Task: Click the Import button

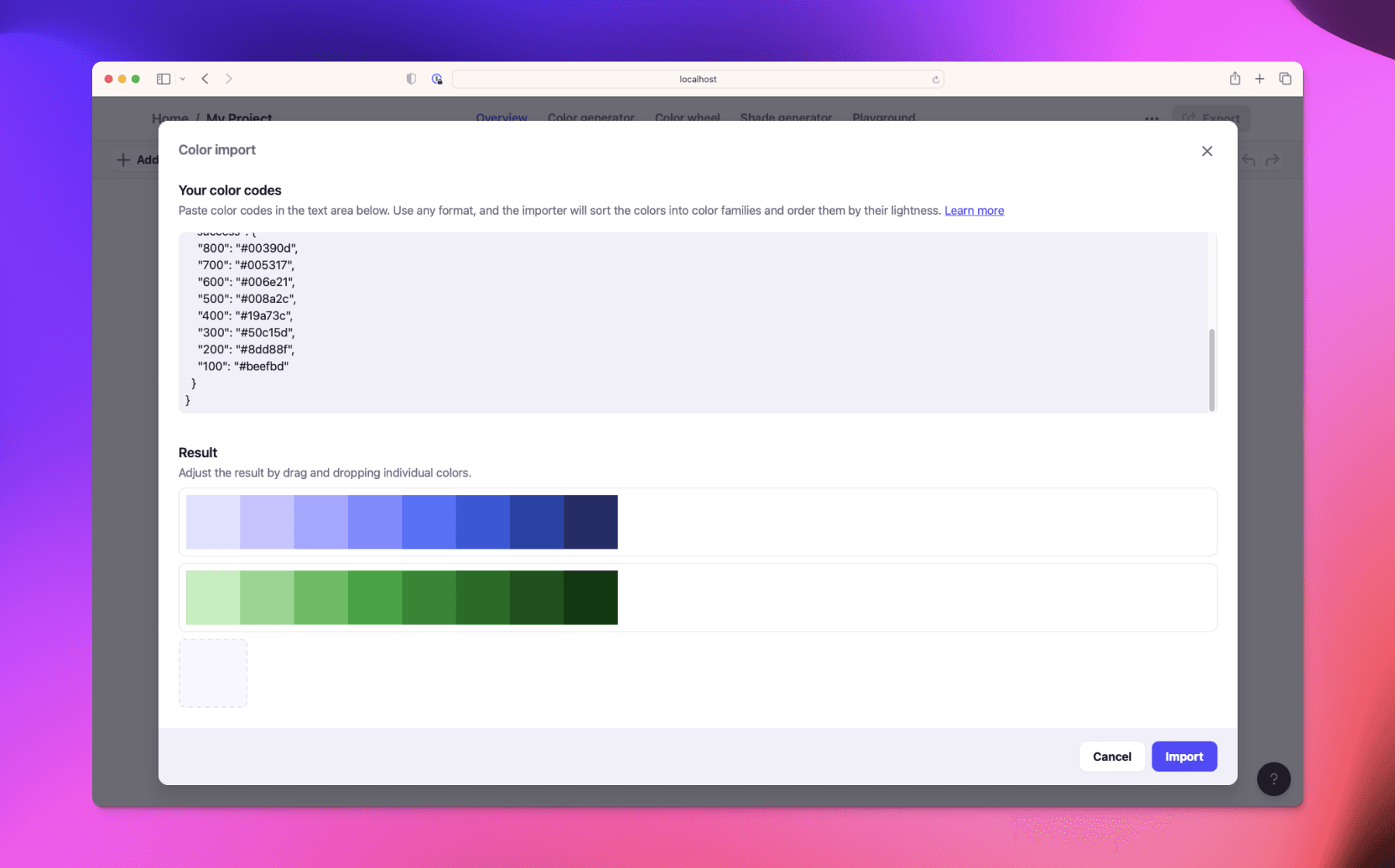Action: [1184, 756]
